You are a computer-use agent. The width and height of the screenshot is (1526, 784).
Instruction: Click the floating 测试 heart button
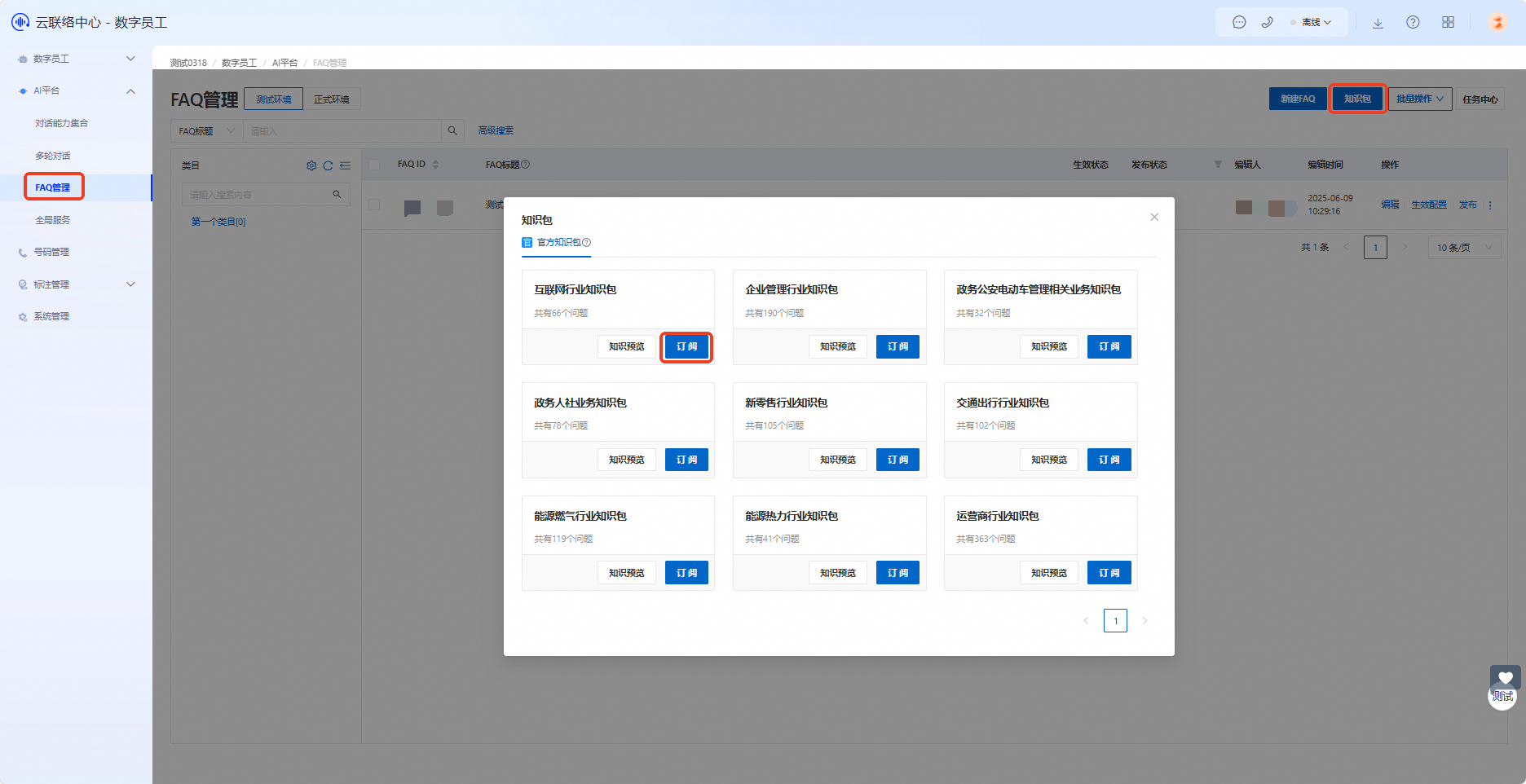tap(1504, 687)
